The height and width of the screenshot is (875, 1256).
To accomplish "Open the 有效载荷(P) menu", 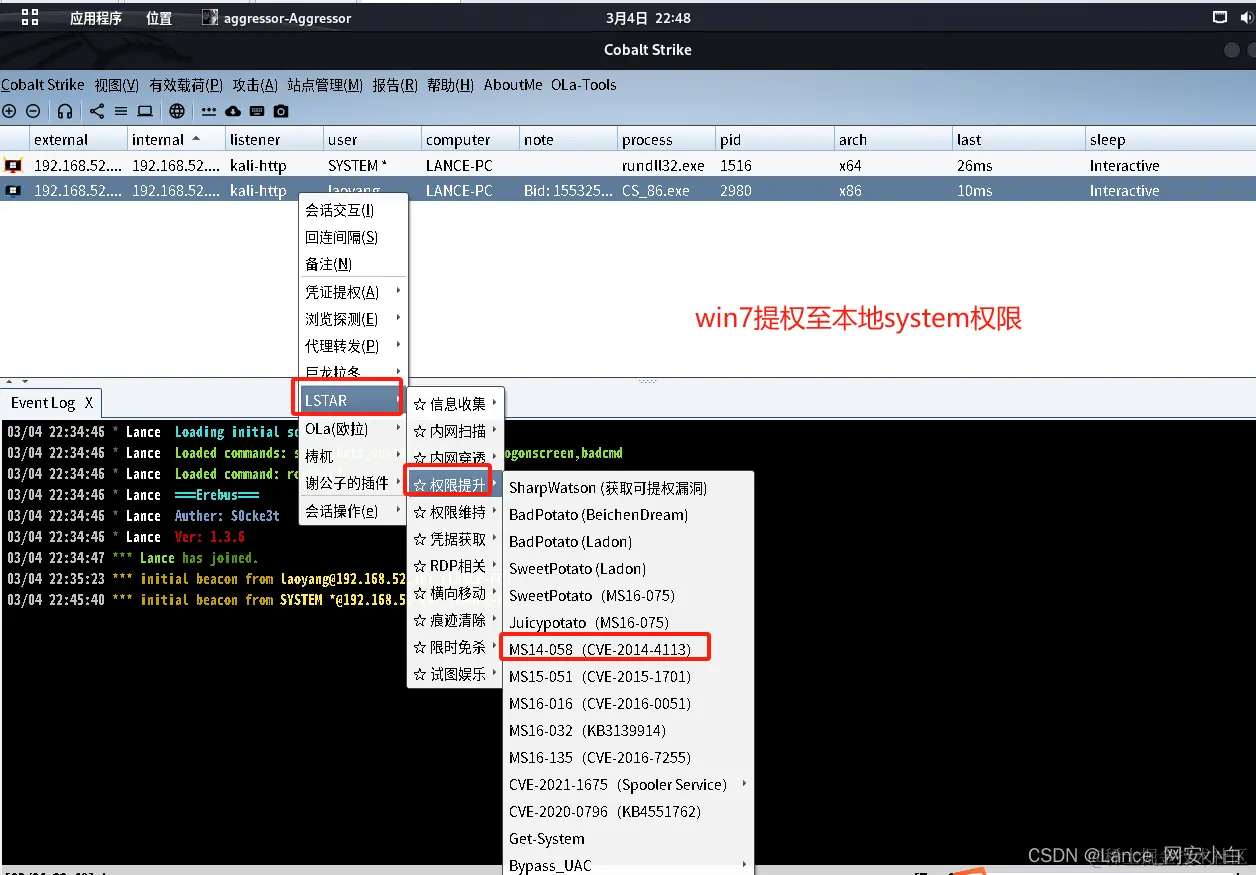I will click(x=186, y=85).
